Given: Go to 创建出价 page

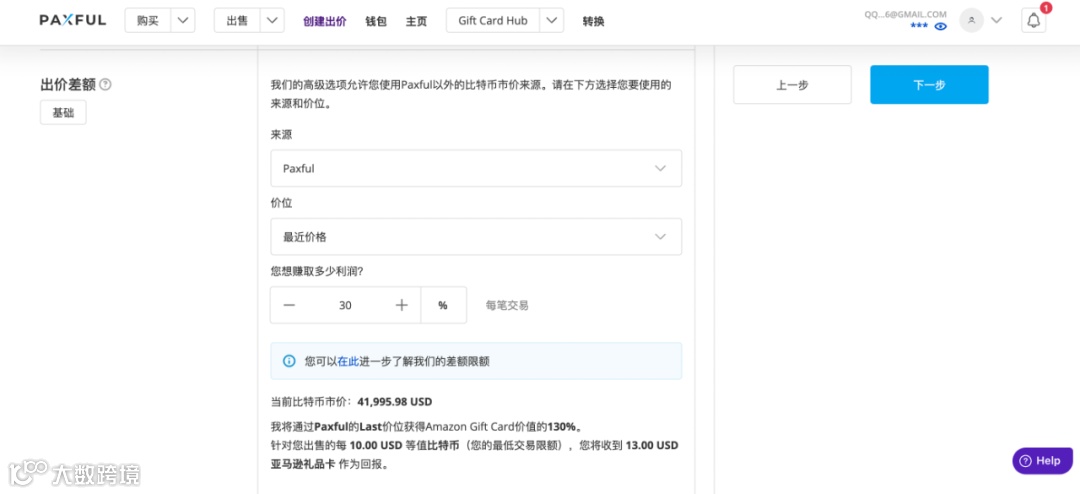Looking at the screenshot, I should [x=324, y=21].
